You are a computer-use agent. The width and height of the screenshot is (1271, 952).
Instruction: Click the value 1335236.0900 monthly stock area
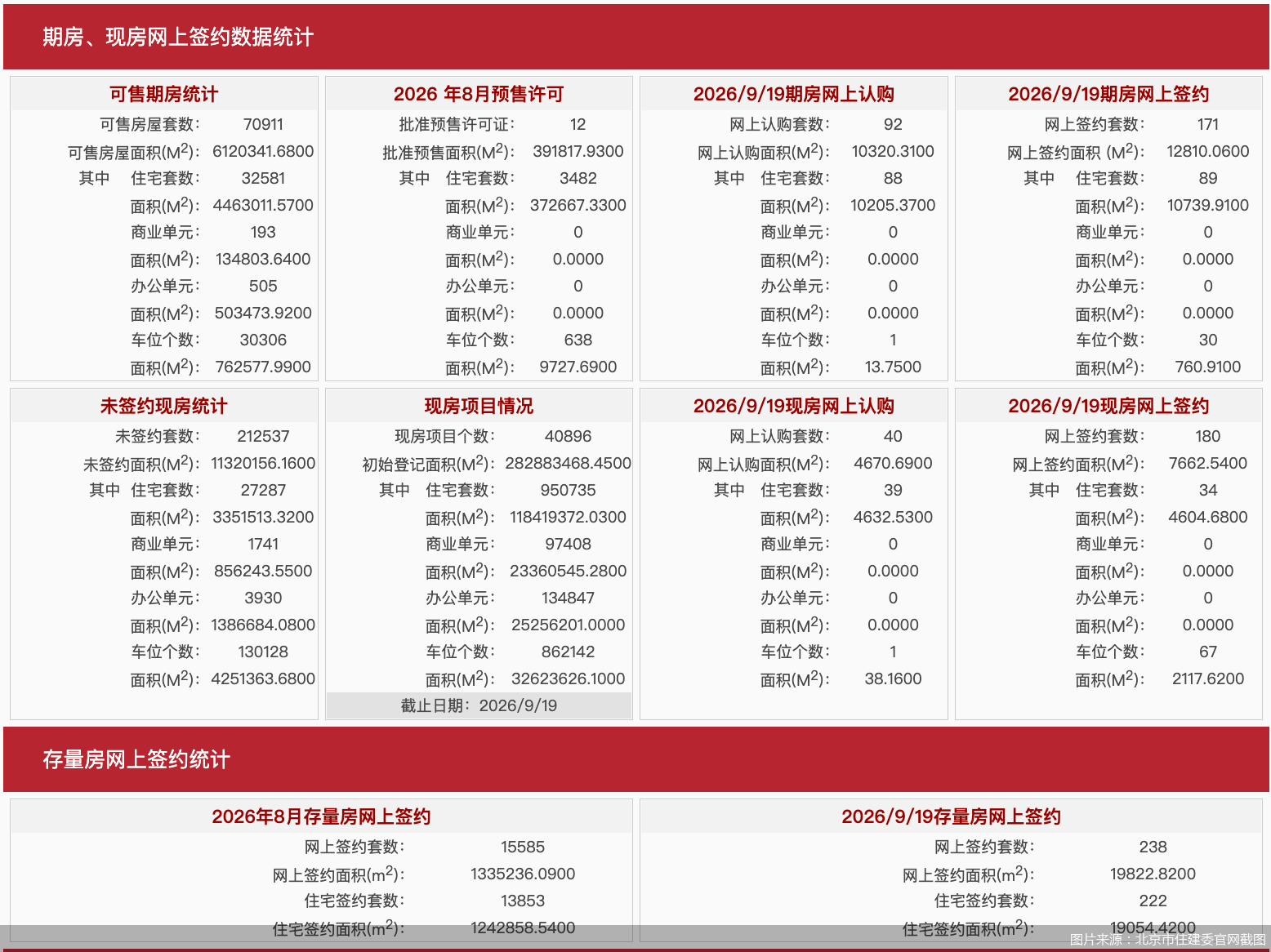click(x=523, y=874)
